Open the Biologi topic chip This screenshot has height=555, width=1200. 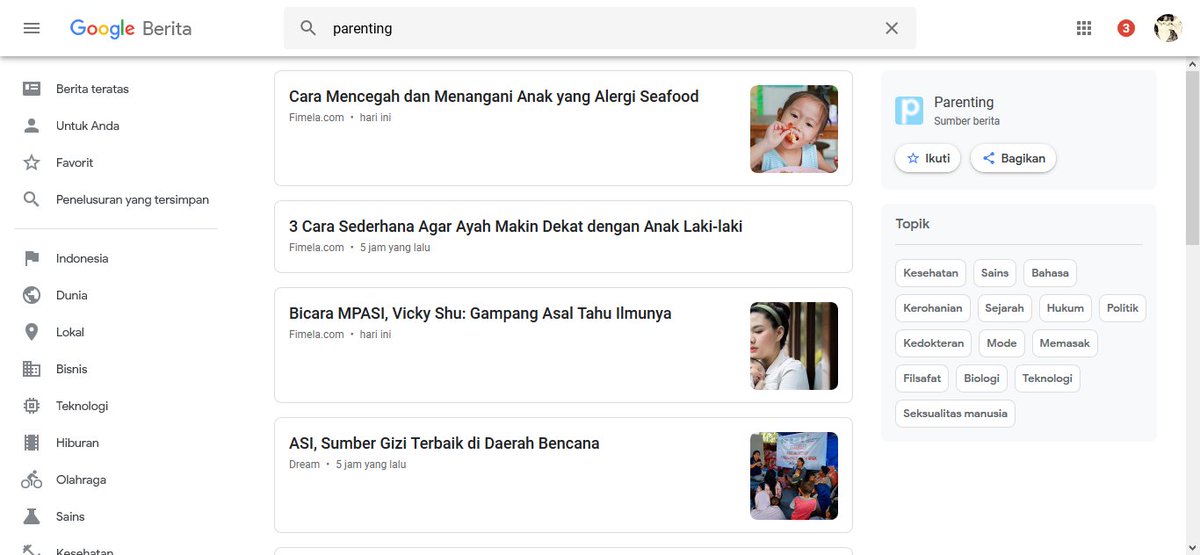coord(982,378)
